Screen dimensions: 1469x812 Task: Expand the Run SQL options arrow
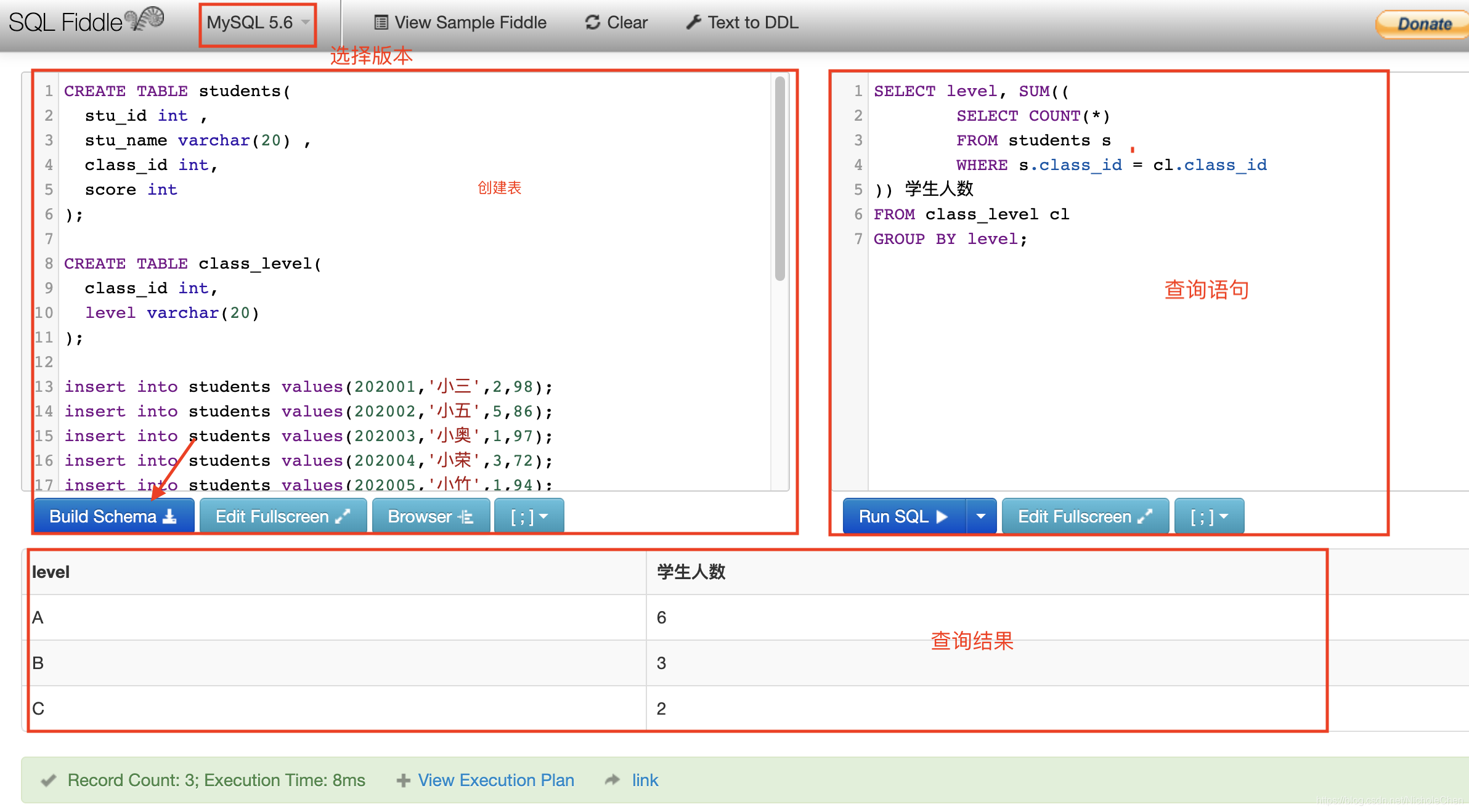[981, 516]
